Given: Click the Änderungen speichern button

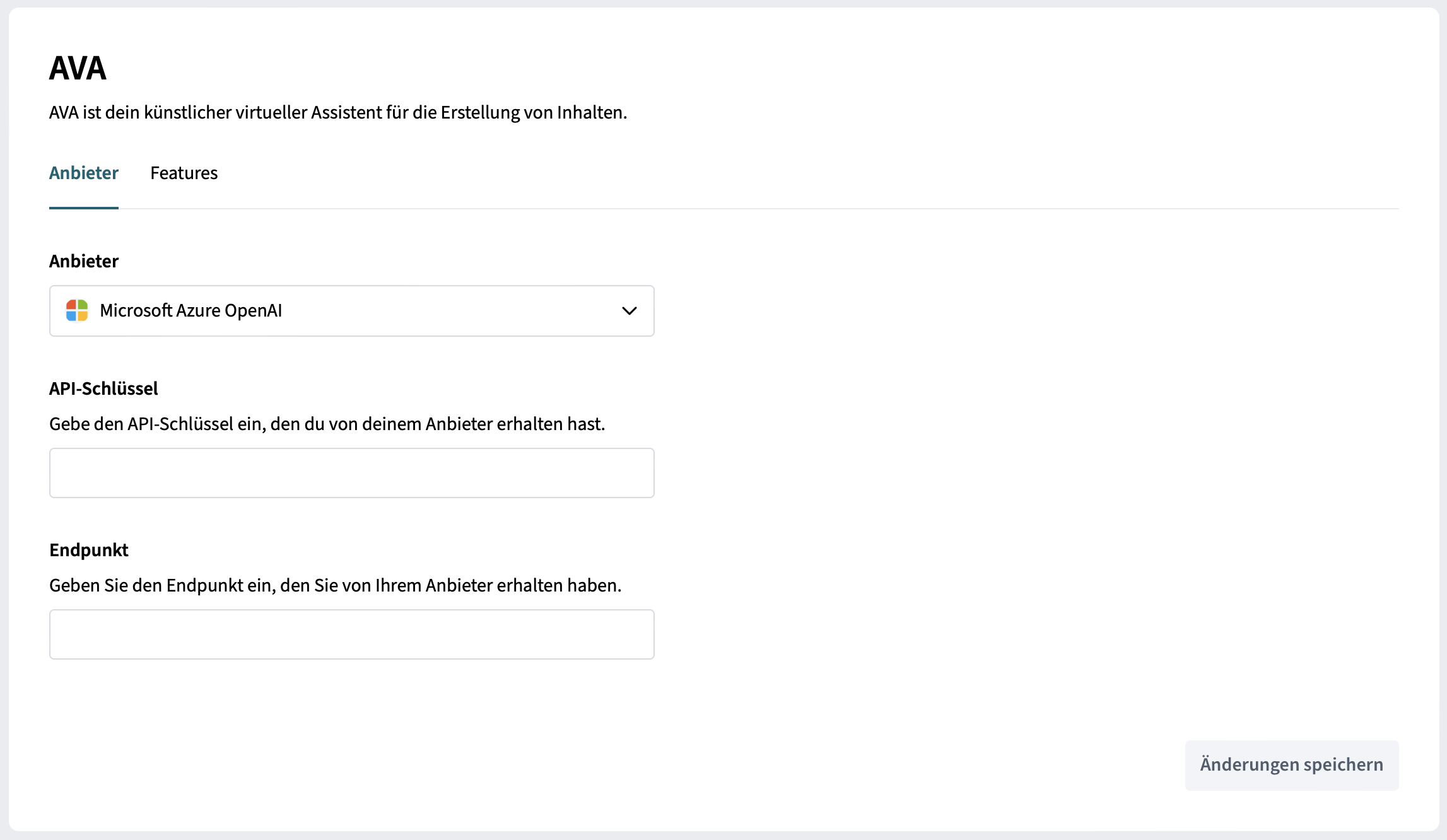Looking at the screenshot, I should (1291, 764).
